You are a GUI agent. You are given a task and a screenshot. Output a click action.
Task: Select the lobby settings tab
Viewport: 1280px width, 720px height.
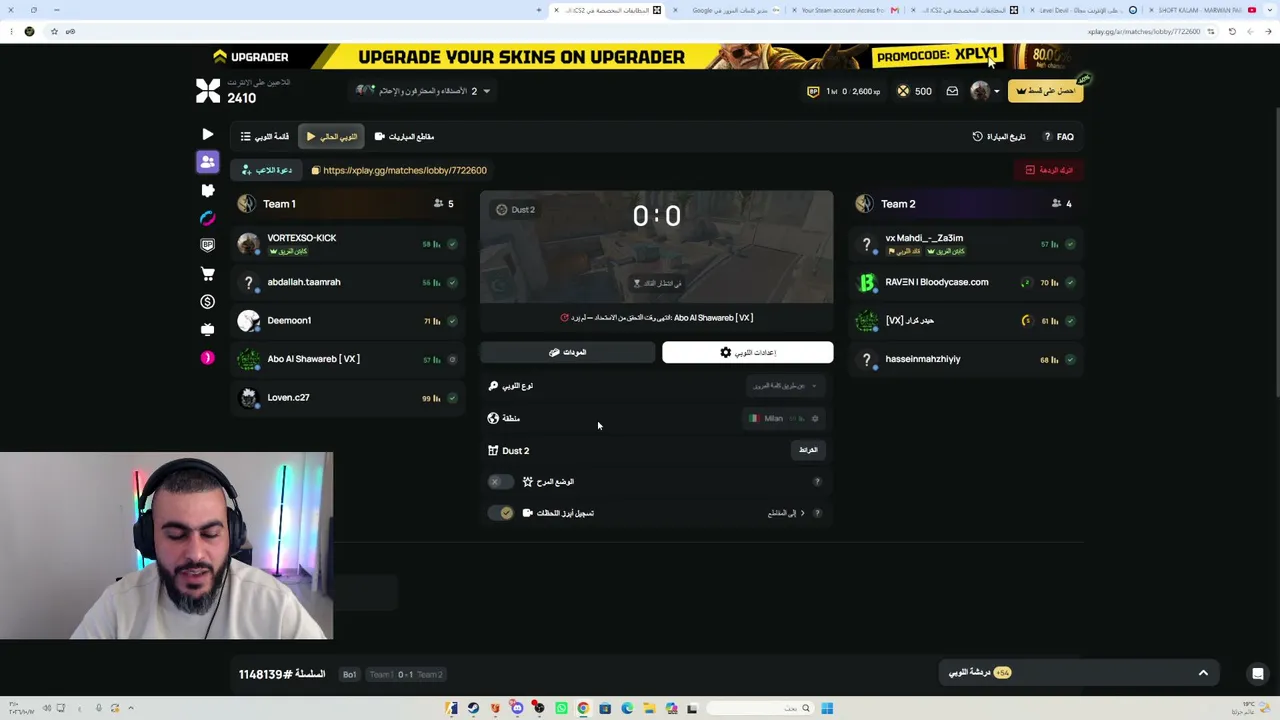click(x=747, y=352)
